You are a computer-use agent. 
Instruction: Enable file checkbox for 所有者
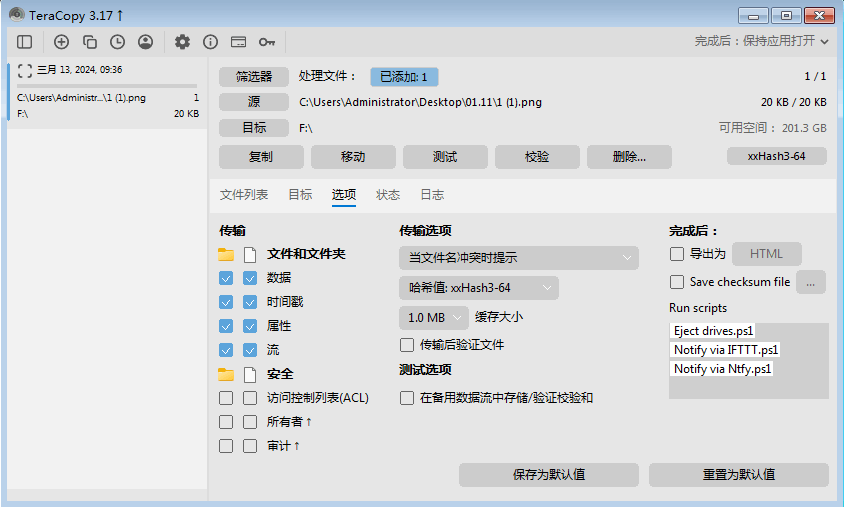(x=250, y=422)
